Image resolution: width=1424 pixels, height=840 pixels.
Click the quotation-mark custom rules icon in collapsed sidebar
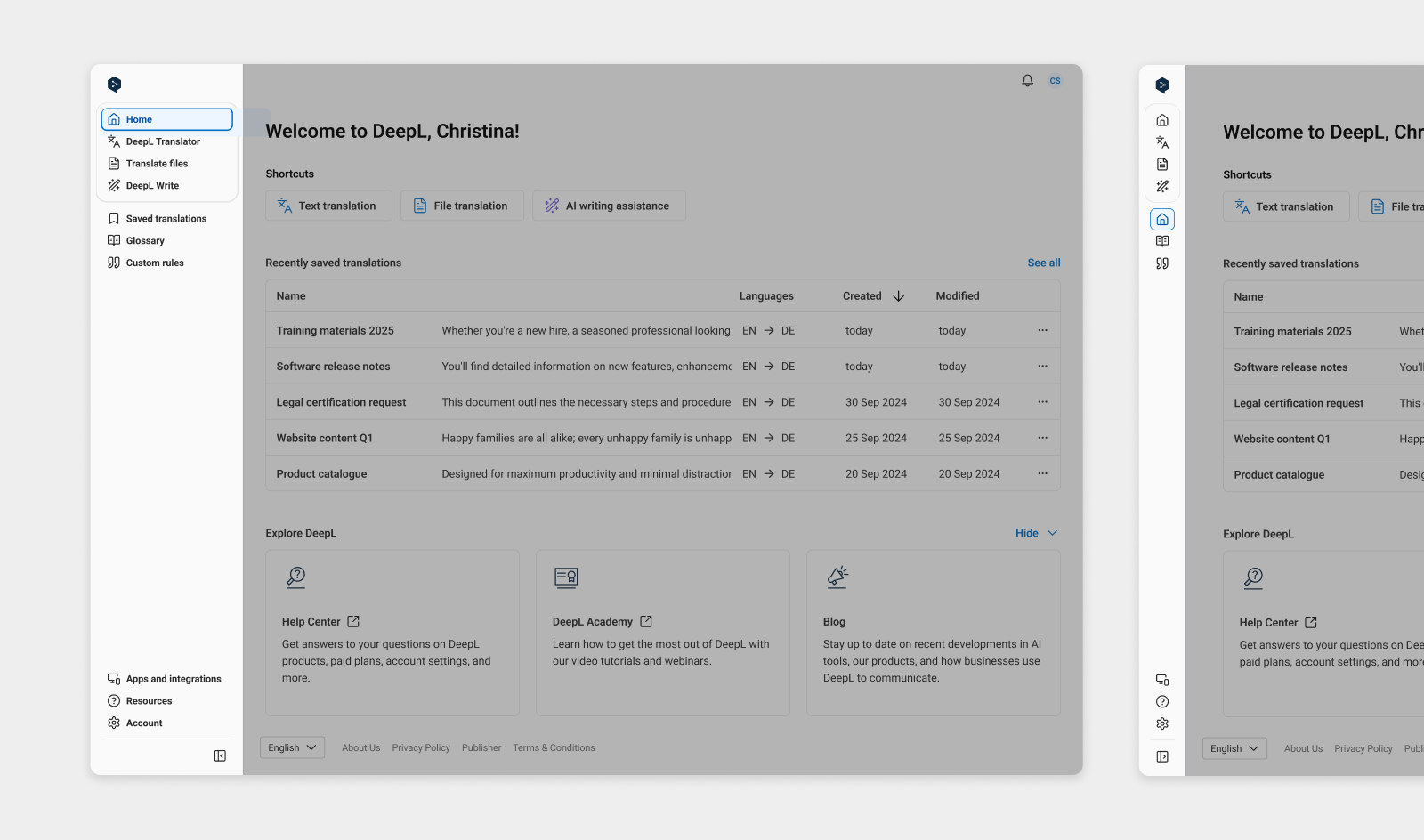pyautogui.click(x=1162, y=263)
